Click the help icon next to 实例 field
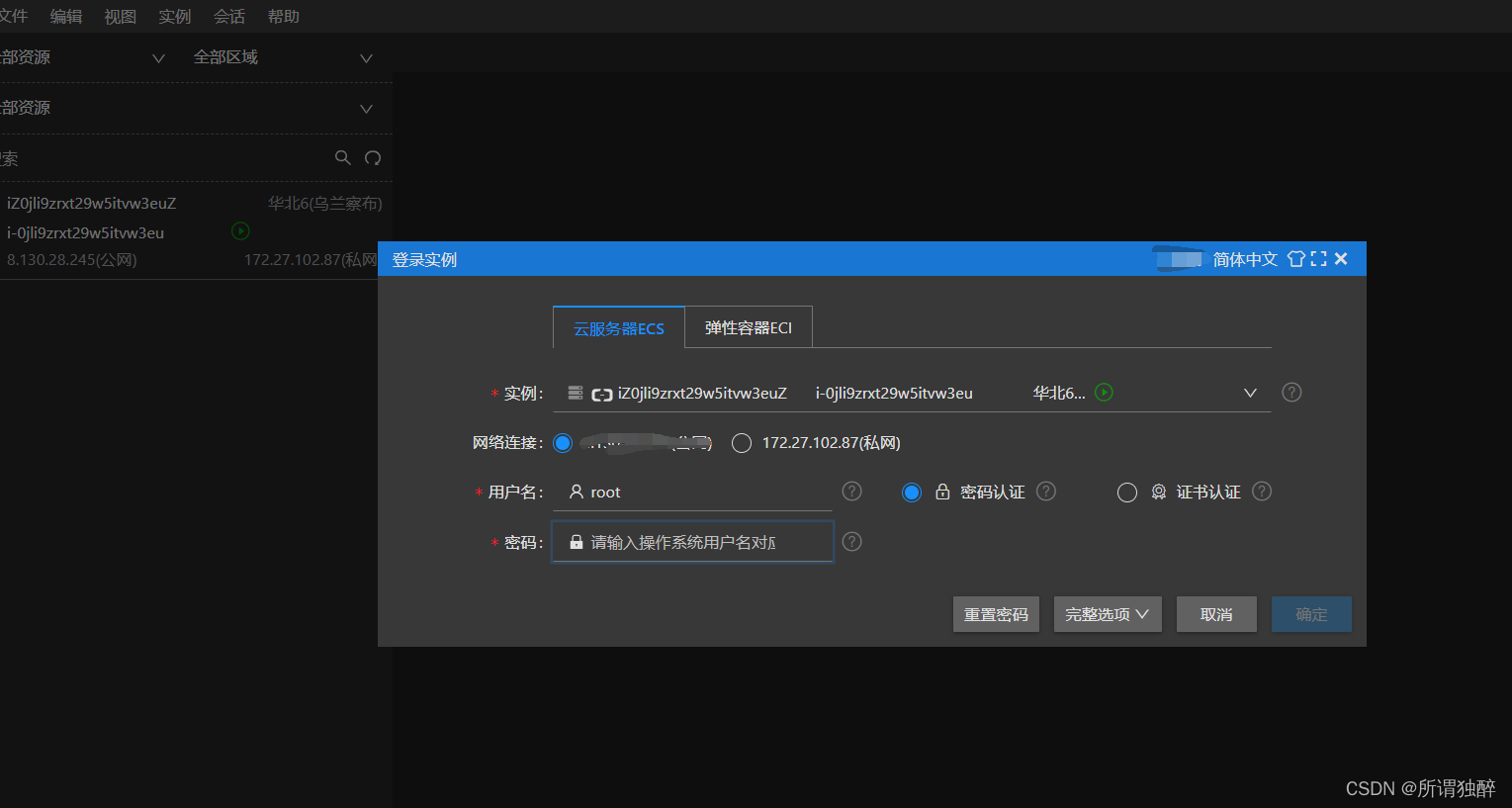The width and height of the screenshot is (1512, 808). click(x=1291, y=393)
